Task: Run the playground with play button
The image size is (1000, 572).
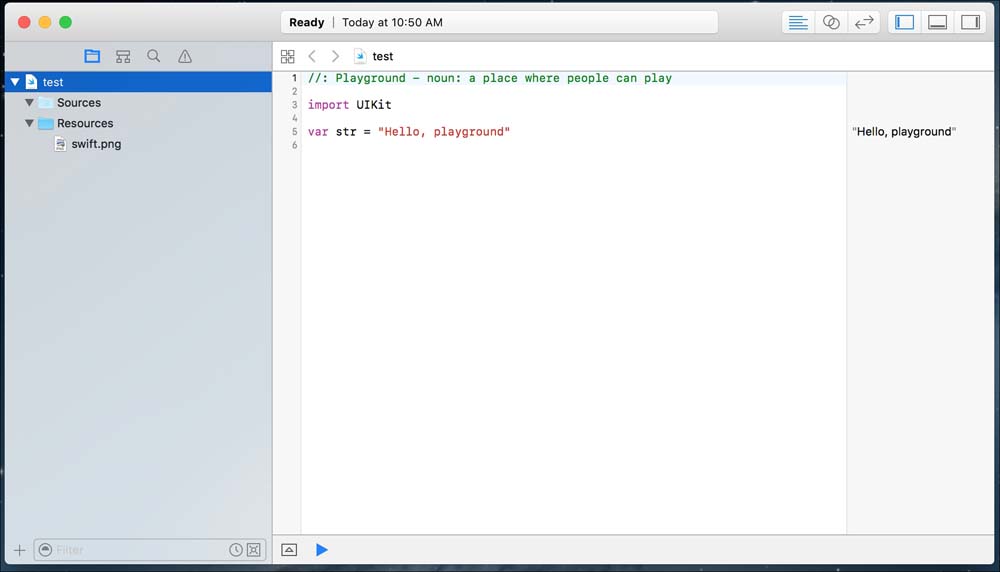Action: [x=322, y=550]
